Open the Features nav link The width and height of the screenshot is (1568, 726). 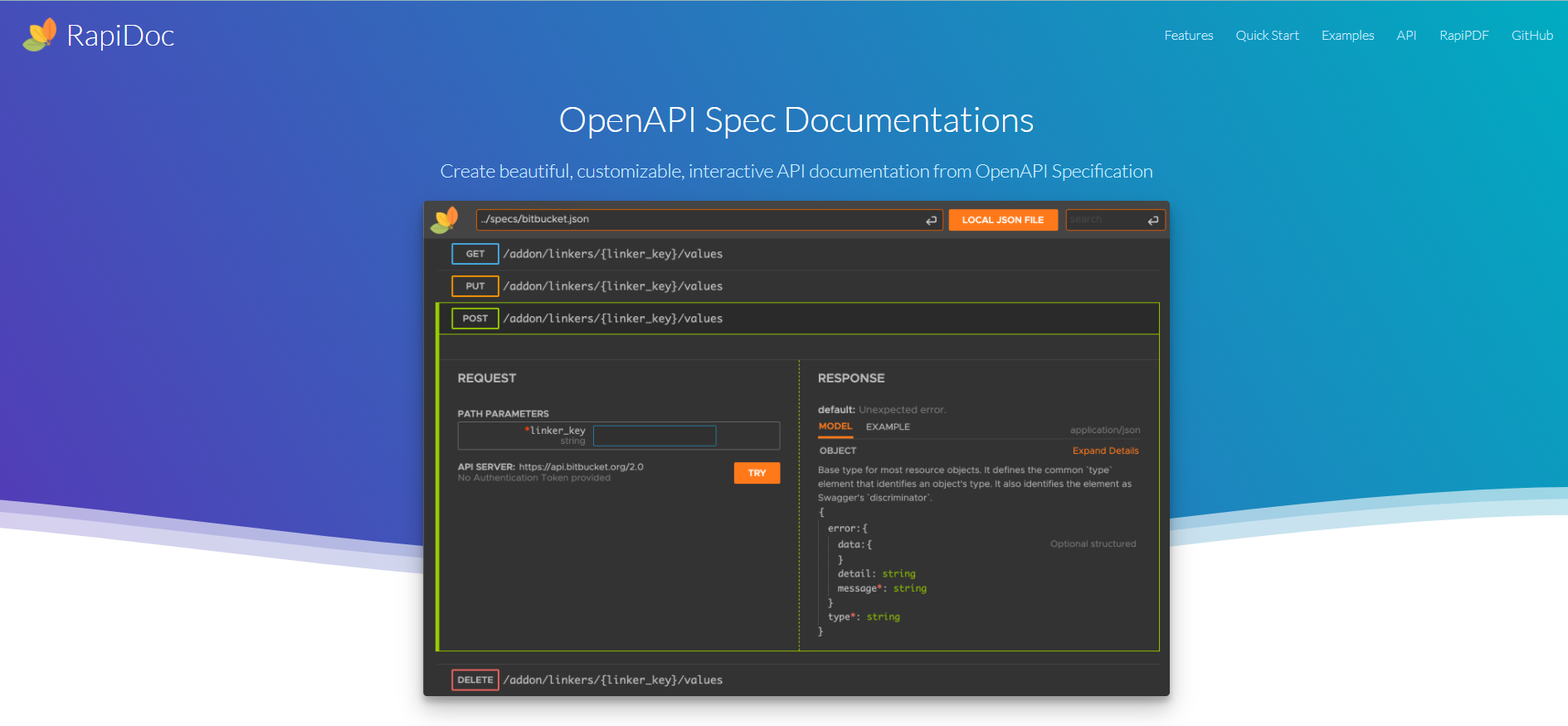tap(1188, 36)
